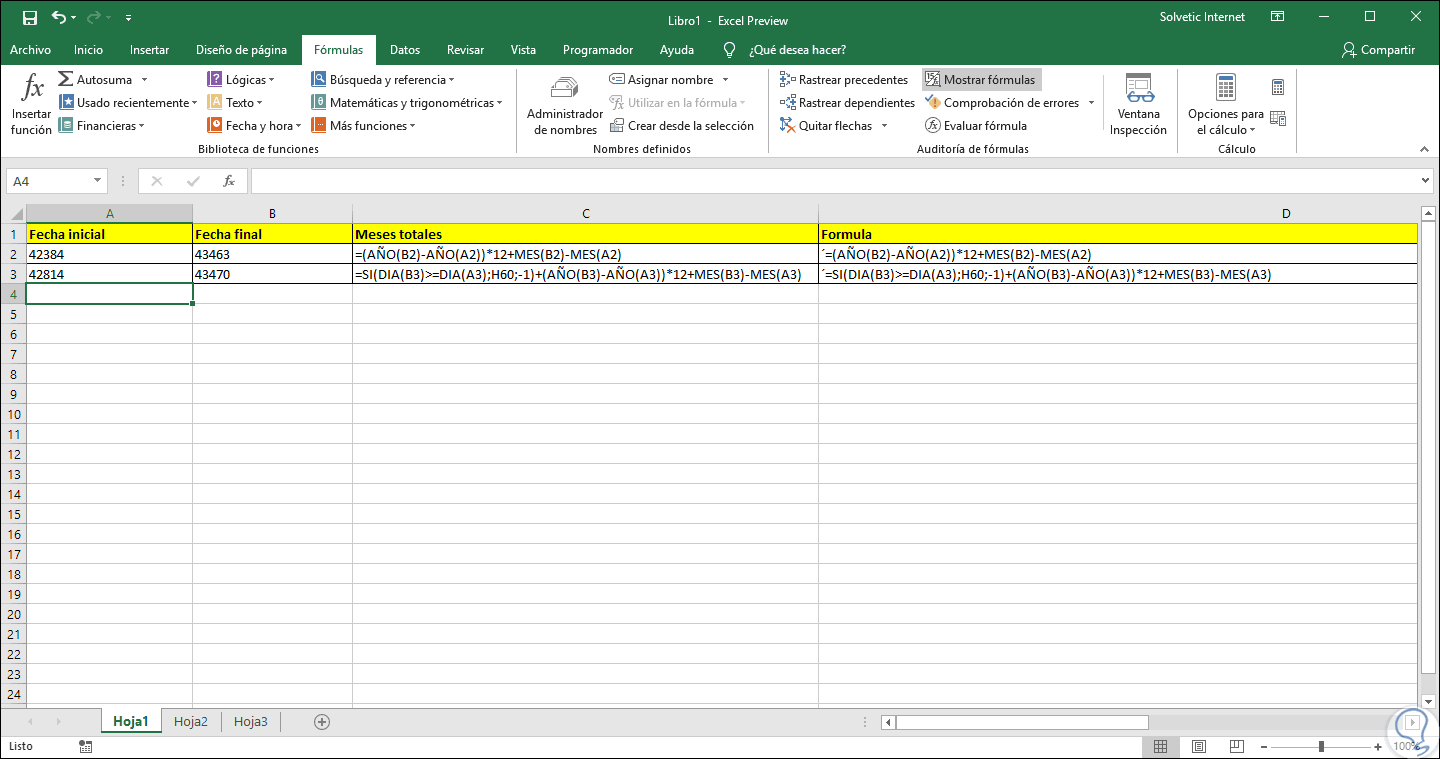Open the Name Box dropdown arrow
This screenshot has width=1440, height=759.
[98, 181]
